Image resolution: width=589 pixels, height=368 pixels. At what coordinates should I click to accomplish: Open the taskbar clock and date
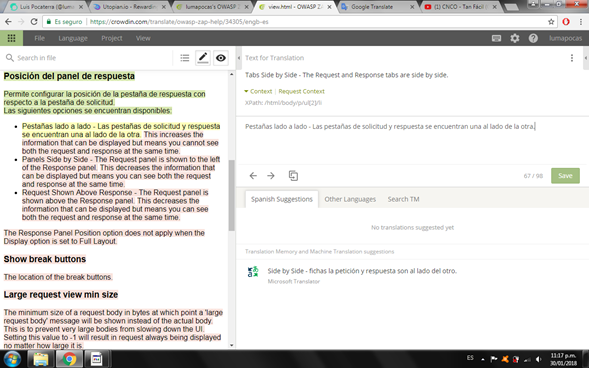pyautogui.click(x=563, y=359)
